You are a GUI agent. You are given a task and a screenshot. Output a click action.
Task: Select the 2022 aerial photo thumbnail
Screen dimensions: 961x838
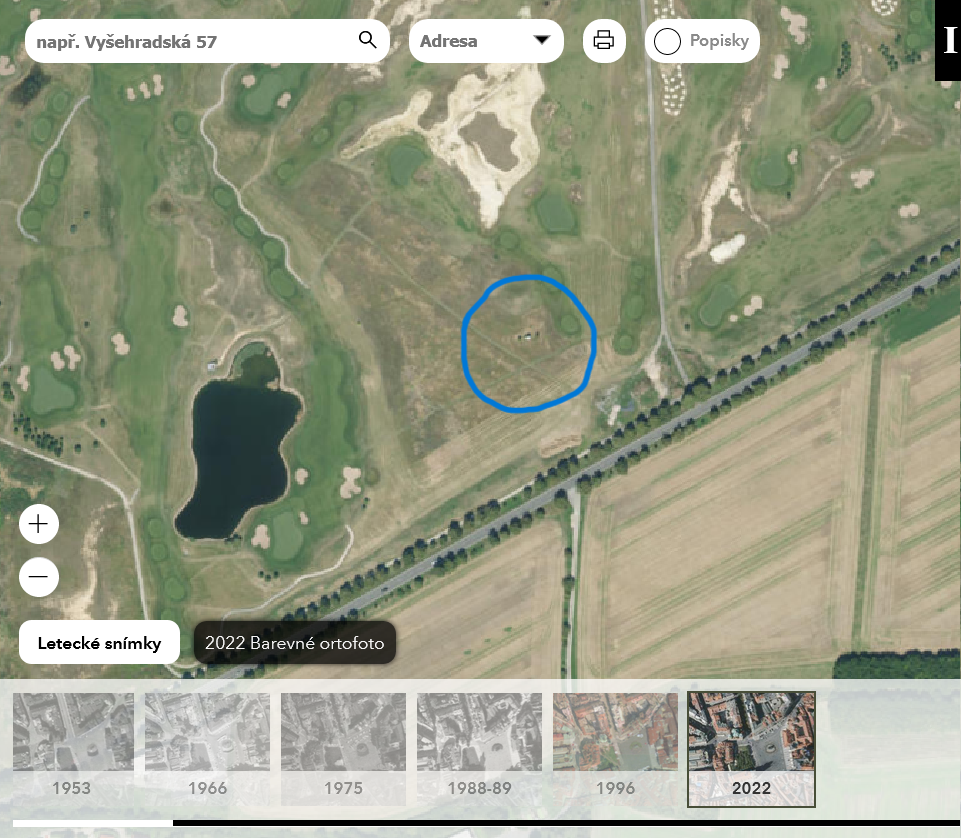click(751, 748)
